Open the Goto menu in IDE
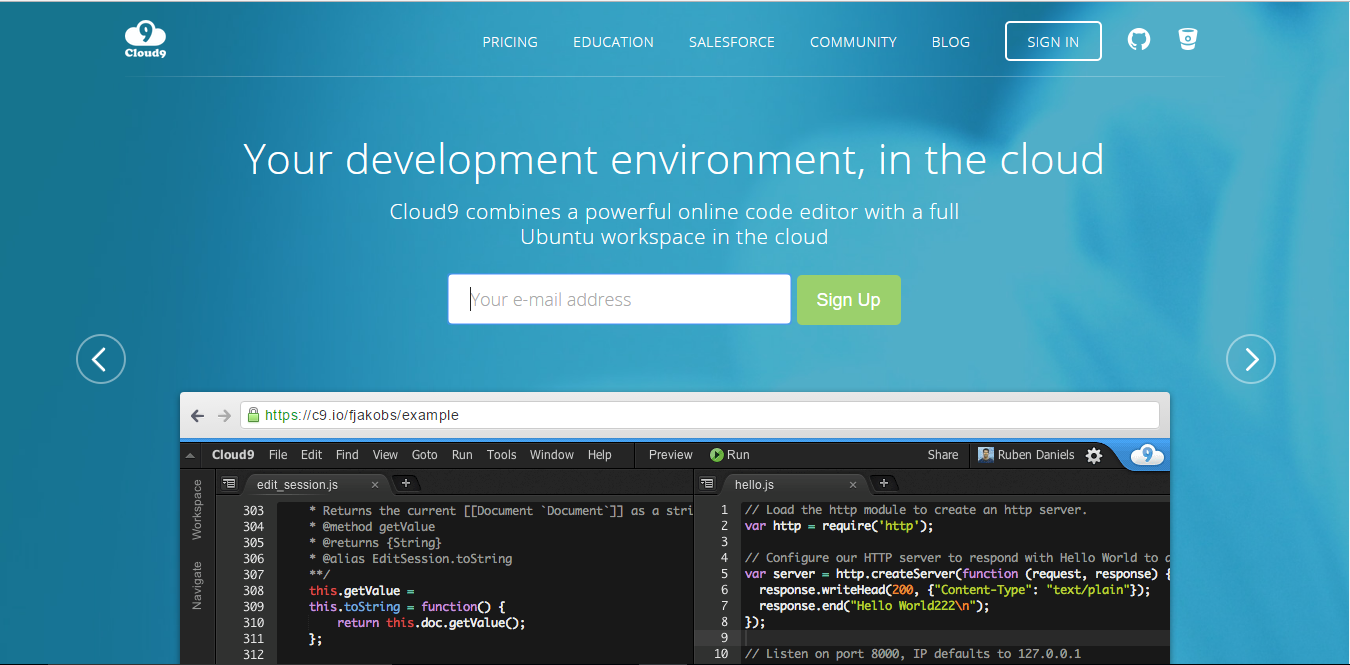 [424, 455]
